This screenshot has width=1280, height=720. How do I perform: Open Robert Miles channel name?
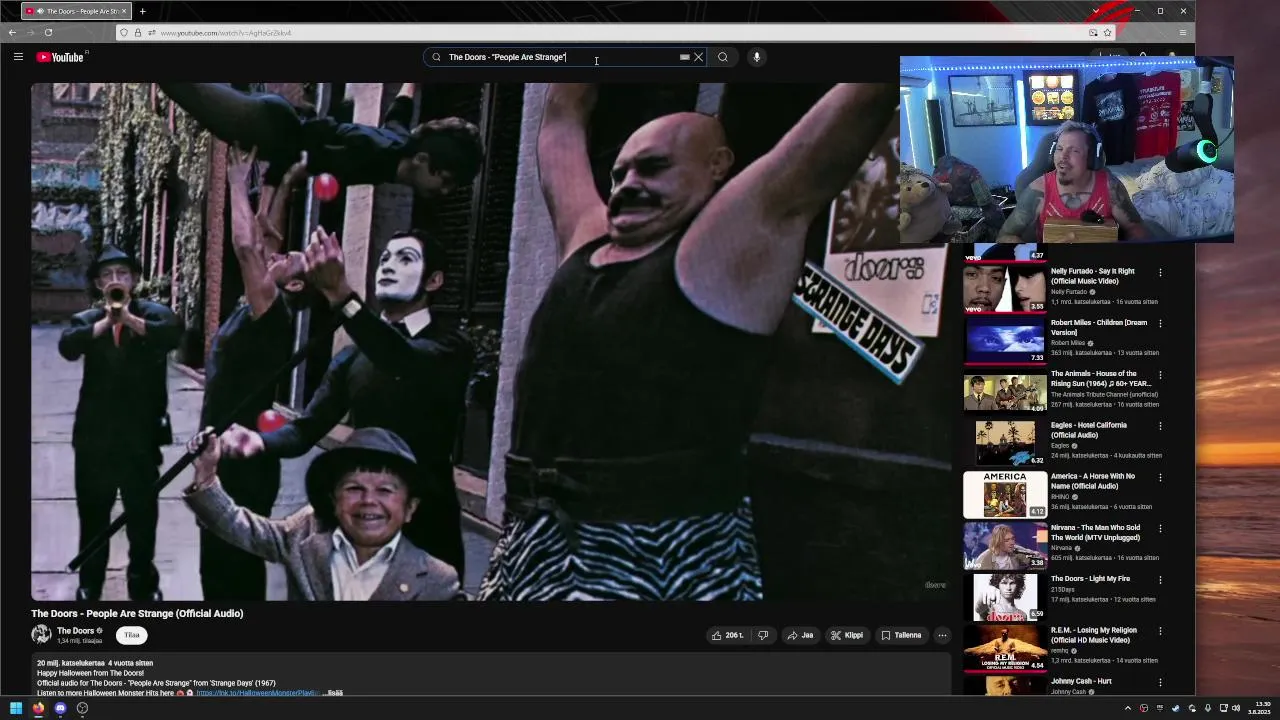click(1068, 343)
